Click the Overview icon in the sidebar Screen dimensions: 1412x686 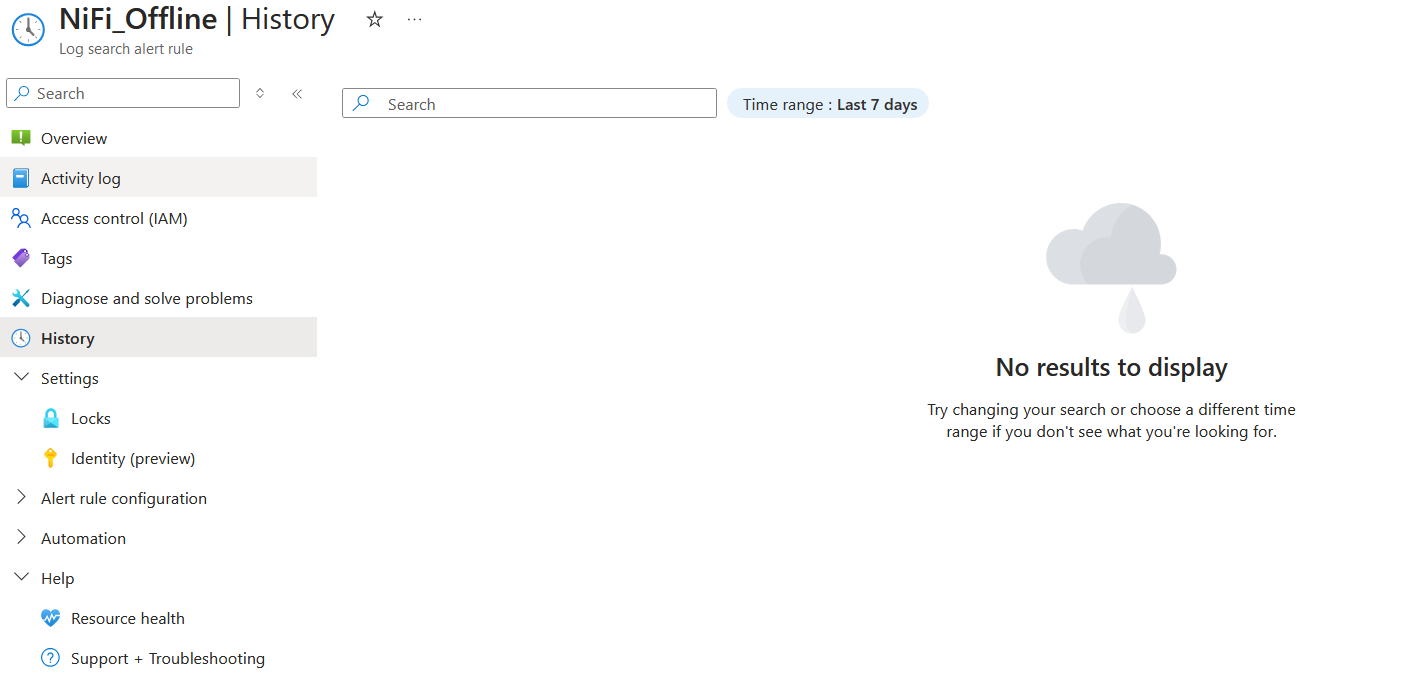21,138
